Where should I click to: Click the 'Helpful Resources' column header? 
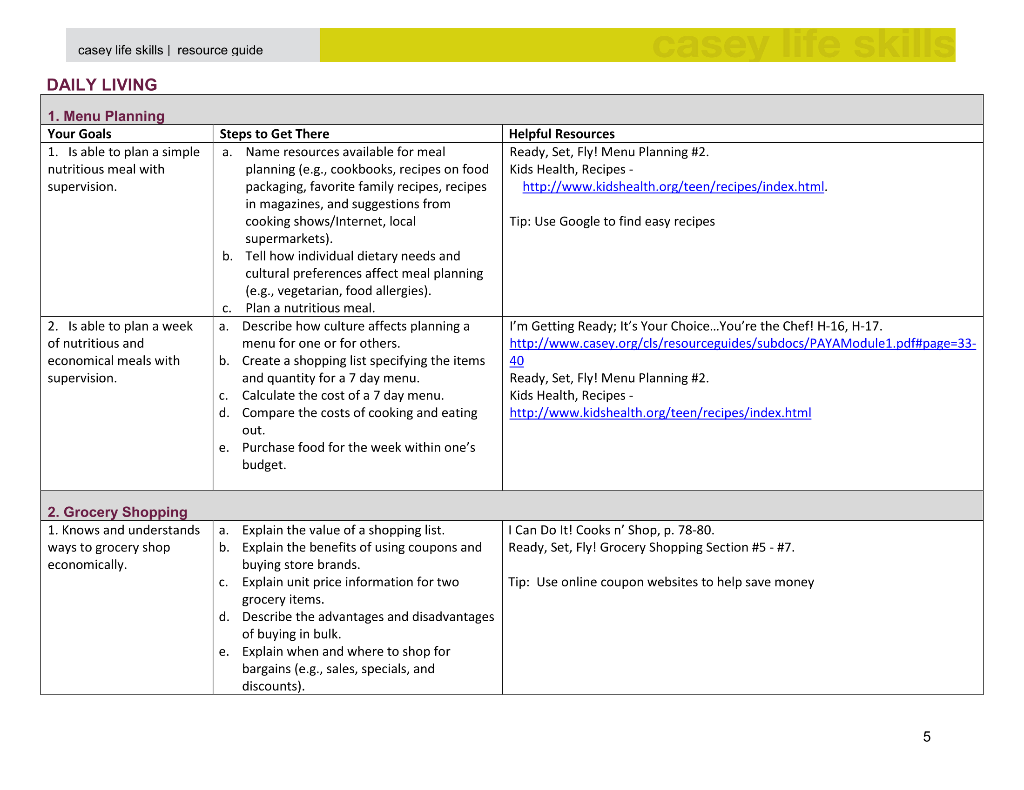(562, 134)
